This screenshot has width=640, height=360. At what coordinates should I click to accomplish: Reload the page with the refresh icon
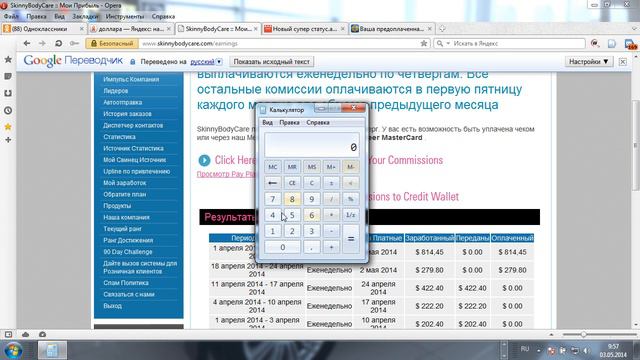58,43
